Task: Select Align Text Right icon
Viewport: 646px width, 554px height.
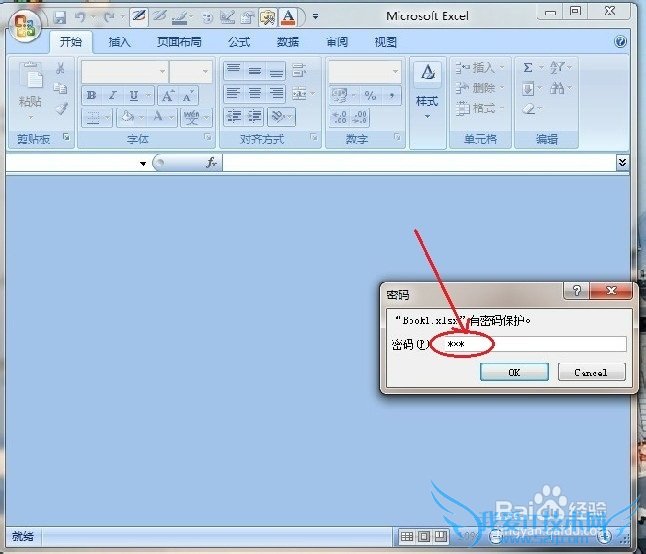Action: (276, 94)
